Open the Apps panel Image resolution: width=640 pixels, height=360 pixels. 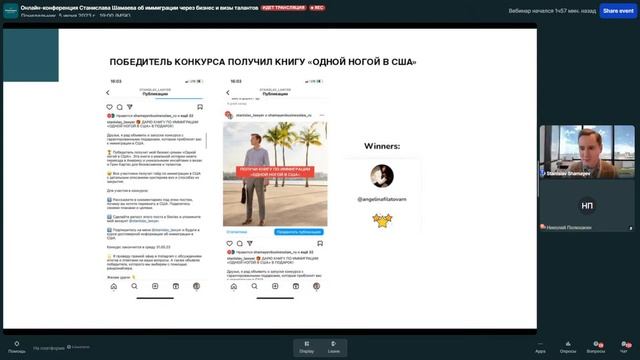[x=540, y=347]
